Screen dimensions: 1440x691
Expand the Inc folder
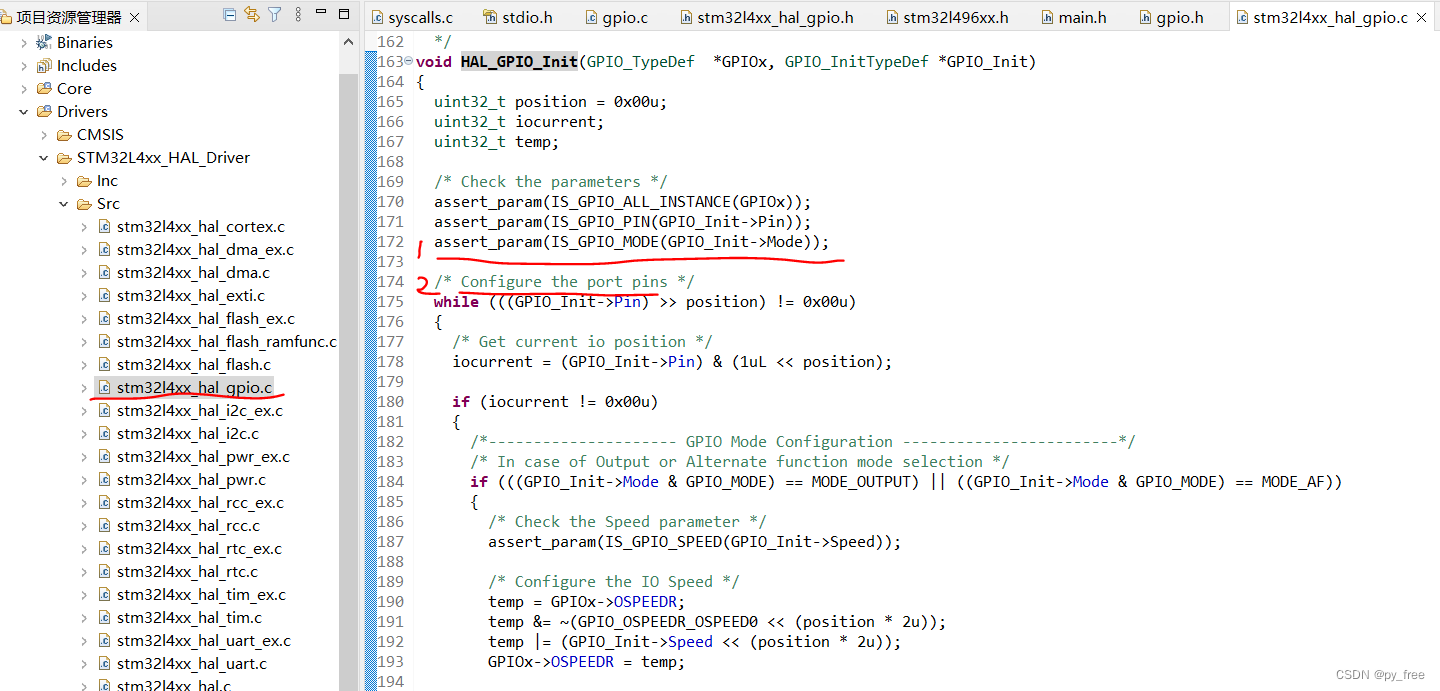(x=63, y=180)
